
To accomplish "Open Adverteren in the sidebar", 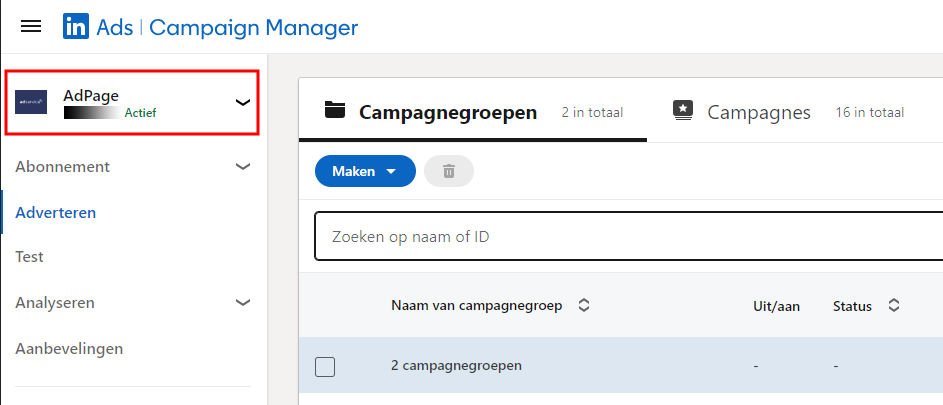I will 56,212.
